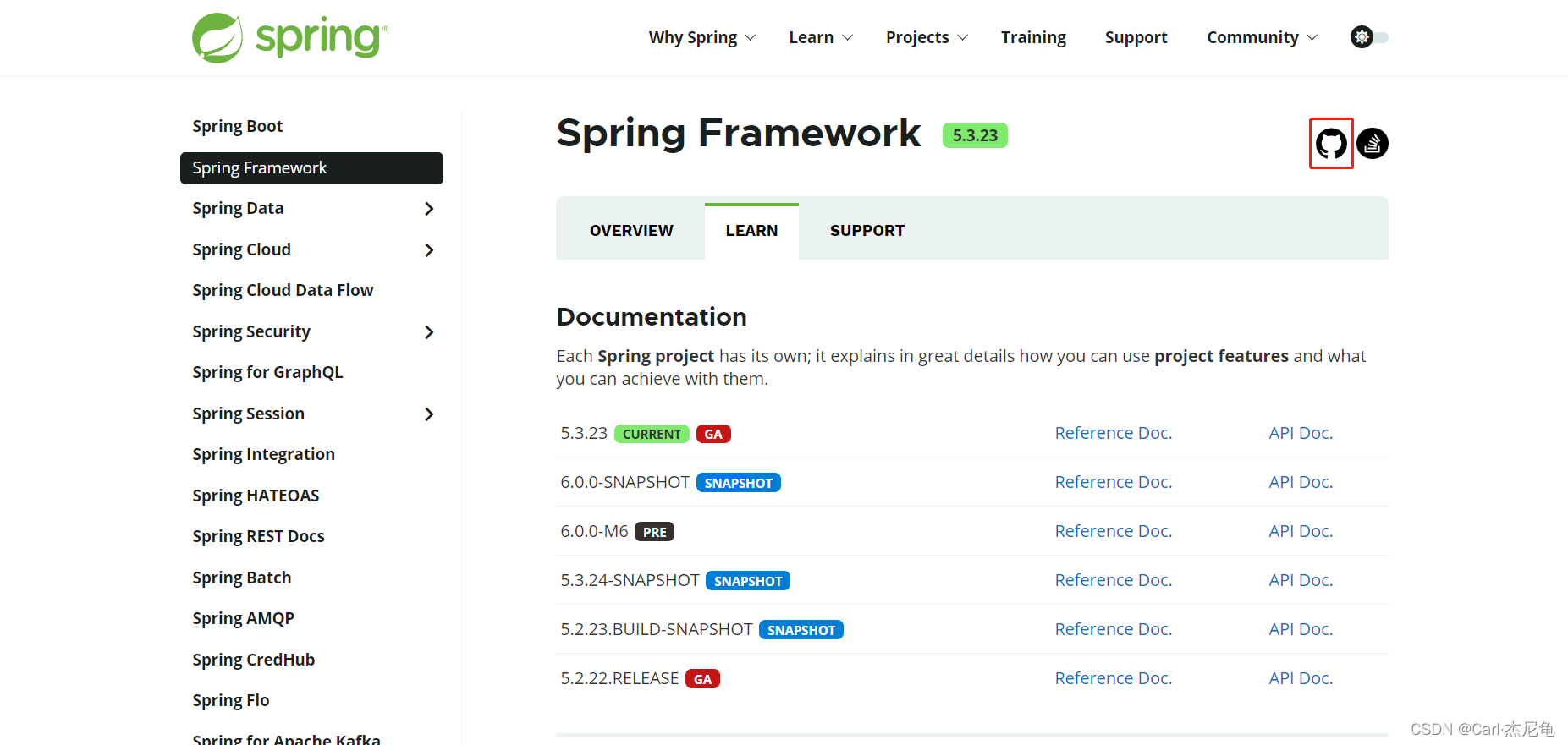
Task: Open the Training page
Action: (1033, 37)
